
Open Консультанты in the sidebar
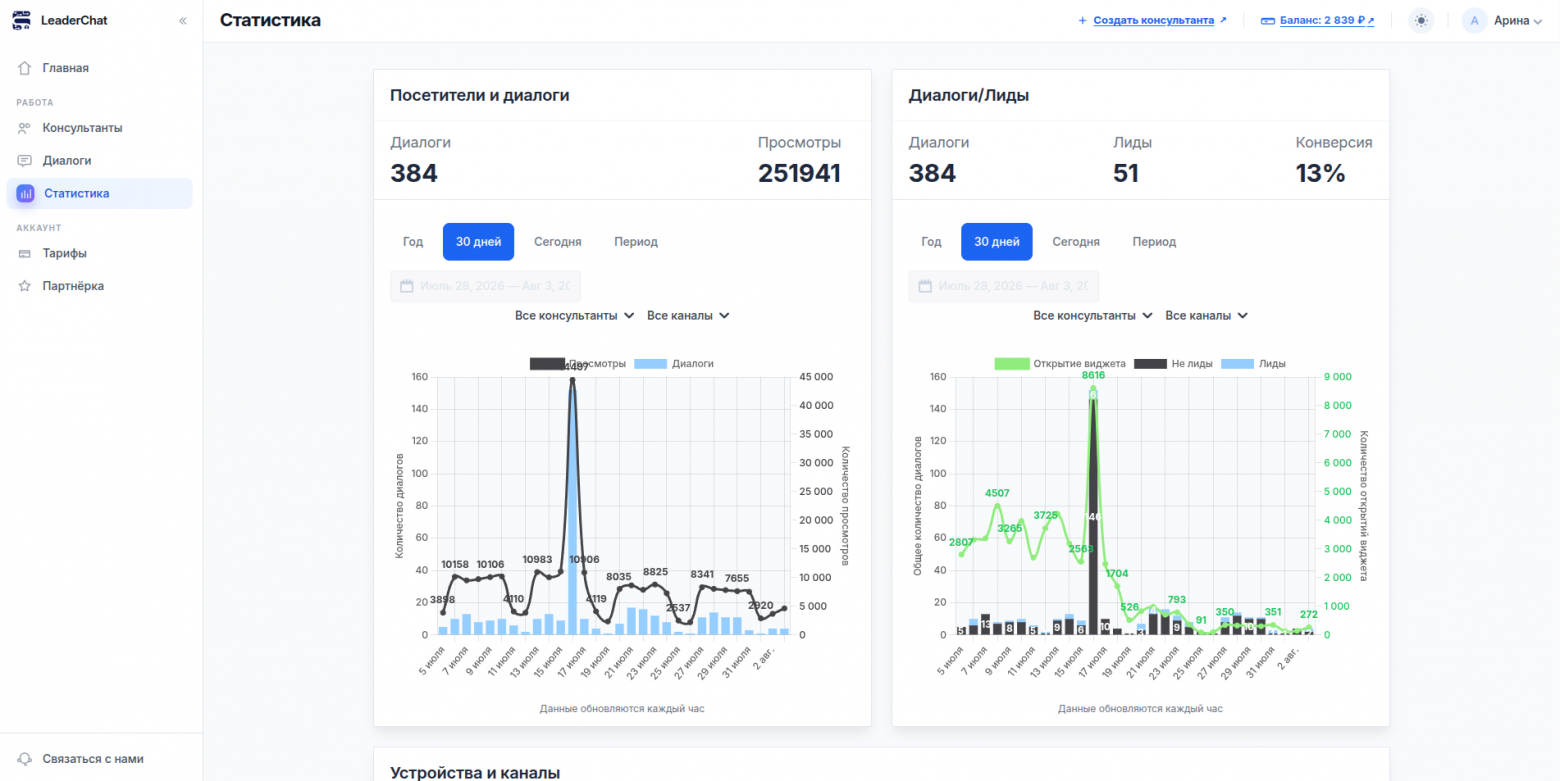click(100, 128)
